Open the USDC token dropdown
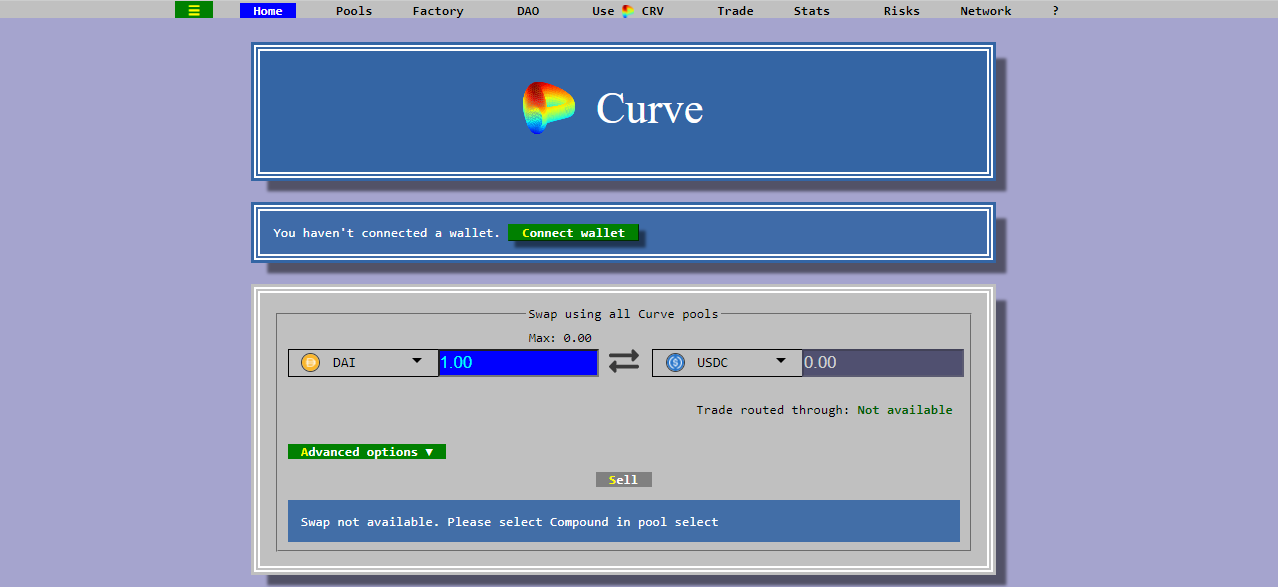Screen dimensions: 1278x587 (x=727, y=362)
